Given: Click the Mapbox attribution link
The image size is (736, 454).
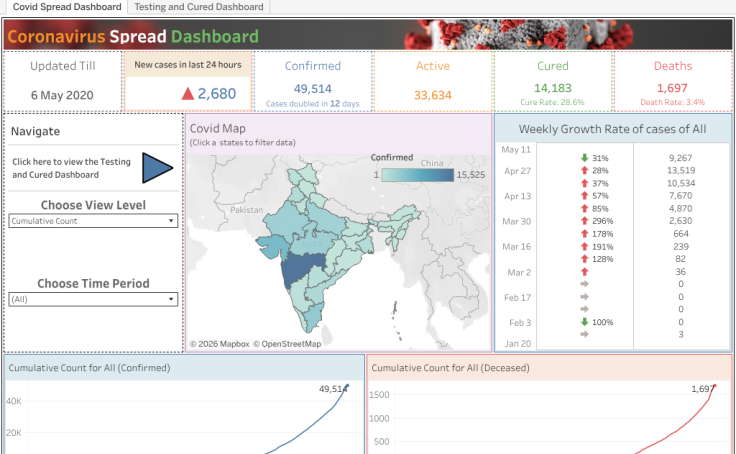Looking at the screenshot, I should coord(219,344).
